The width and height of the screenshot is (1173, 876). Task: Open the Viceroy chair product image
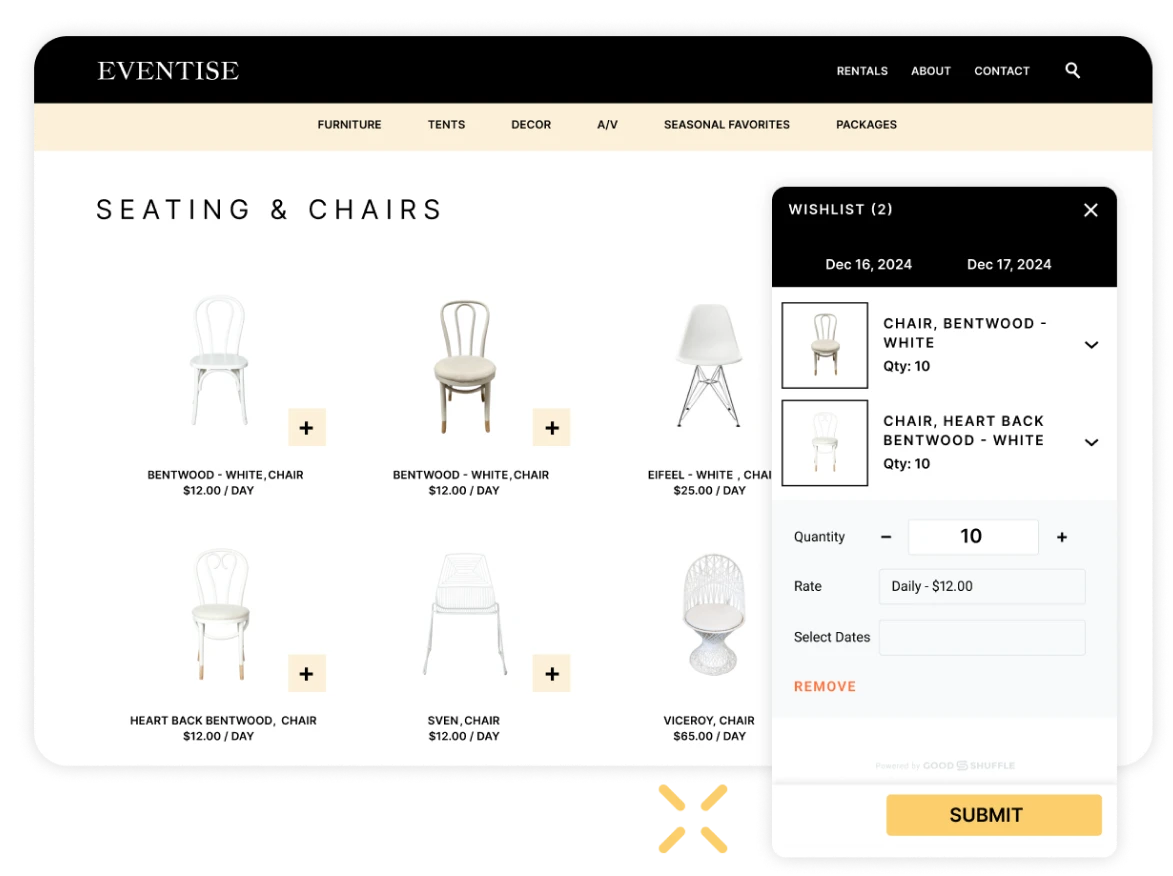(718, 615)
